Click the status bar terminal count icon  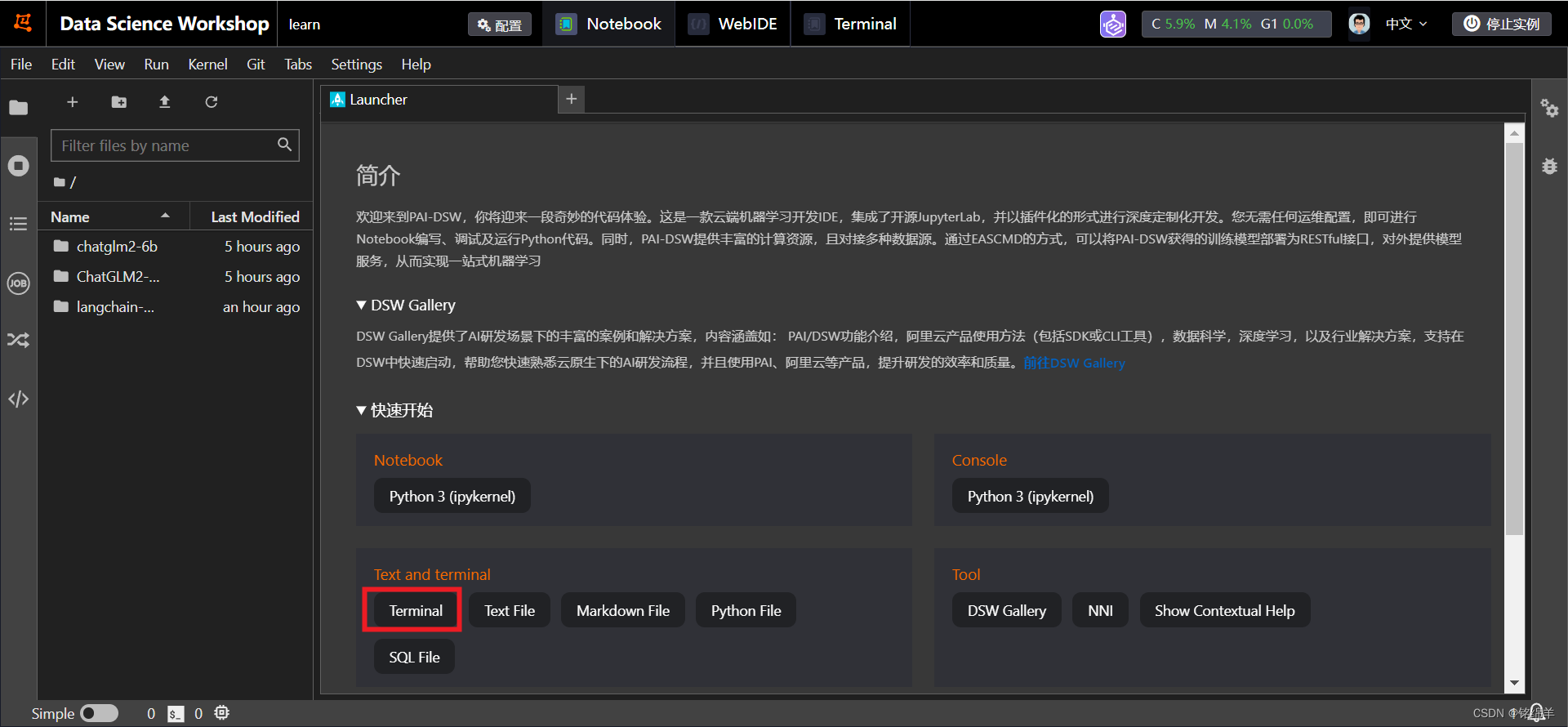[x=176, y=714]
